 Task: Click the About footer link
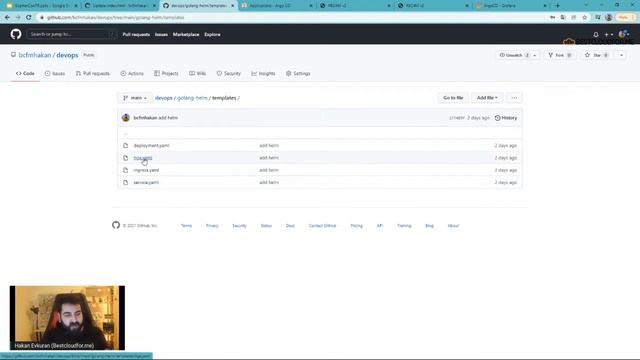pyautogui.click(x=453, y=226)
